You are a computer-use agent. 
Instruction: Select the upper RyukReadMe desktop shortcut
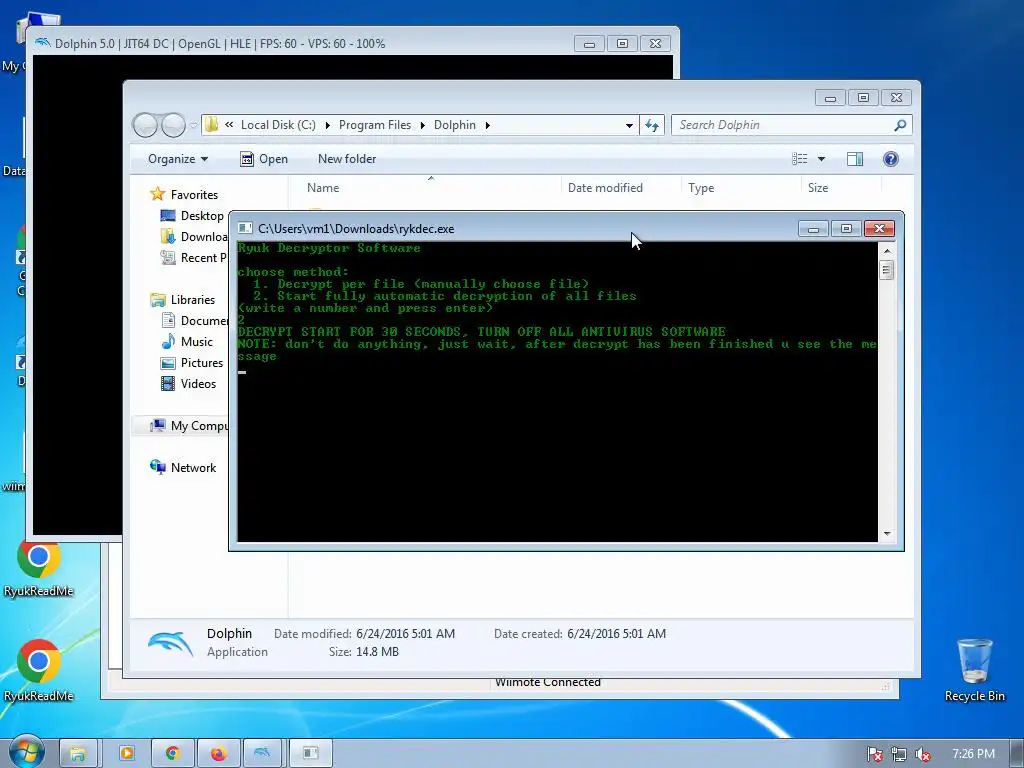39,567
